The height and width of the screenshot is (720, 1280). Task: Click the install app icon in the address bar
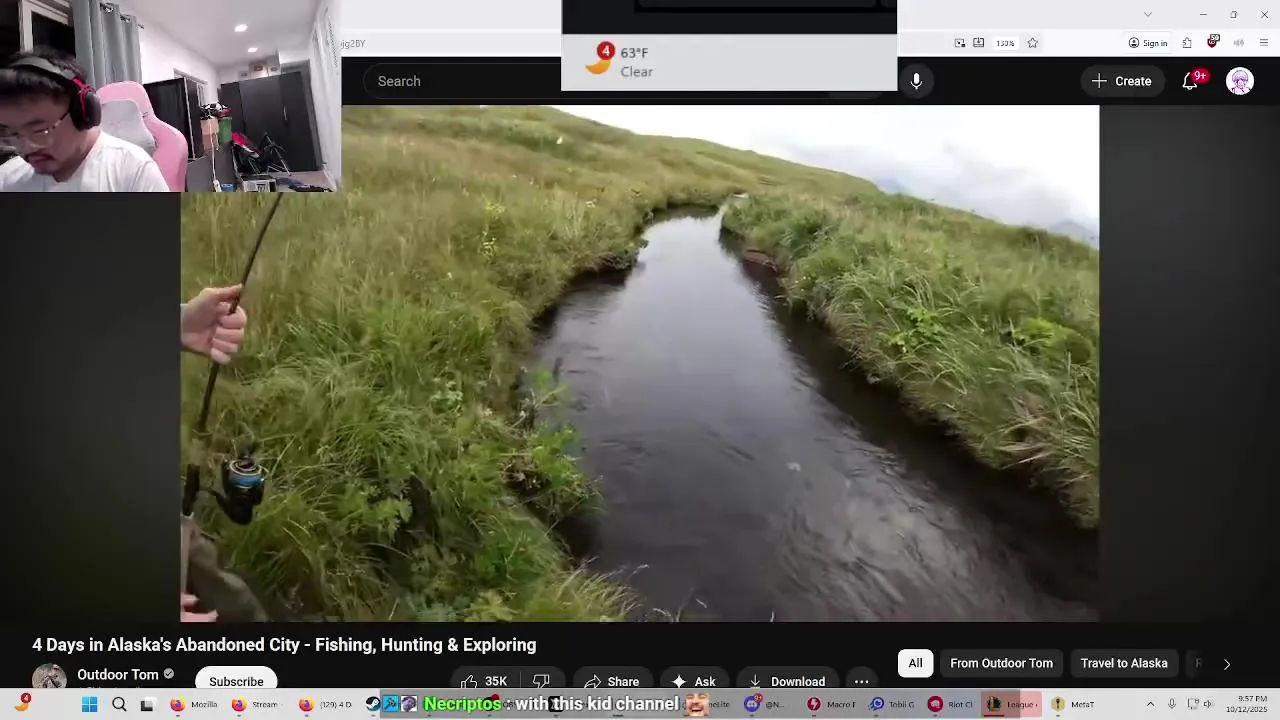(979, 43)
